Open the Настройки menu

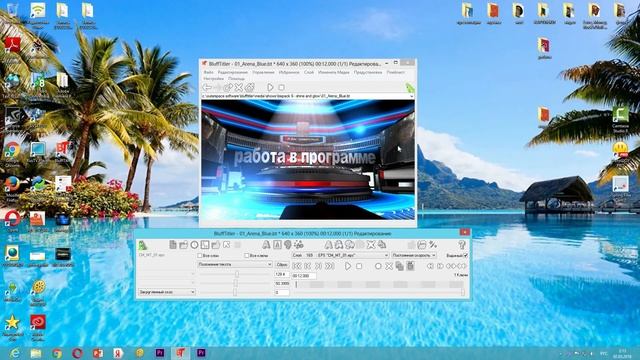coord(213,78)
